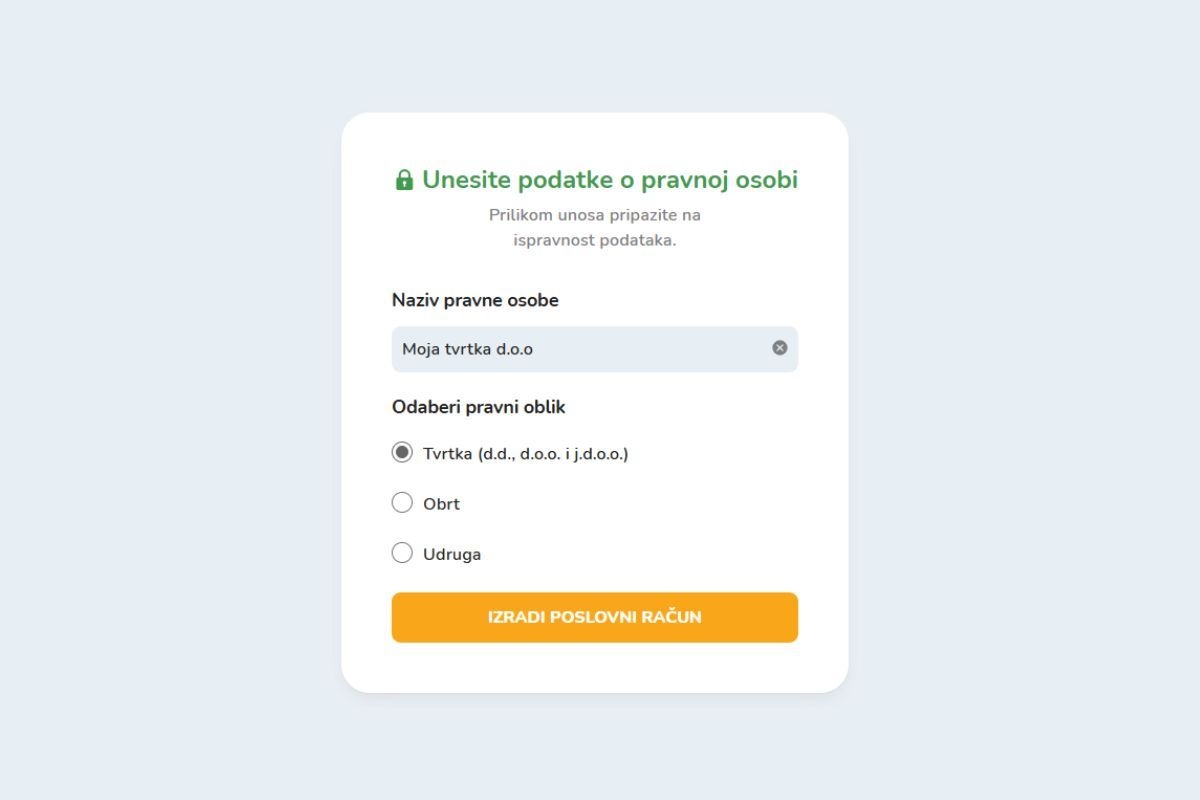
Task: Click the "Naziv pravne osobe" field label
Action: [475, 300]
